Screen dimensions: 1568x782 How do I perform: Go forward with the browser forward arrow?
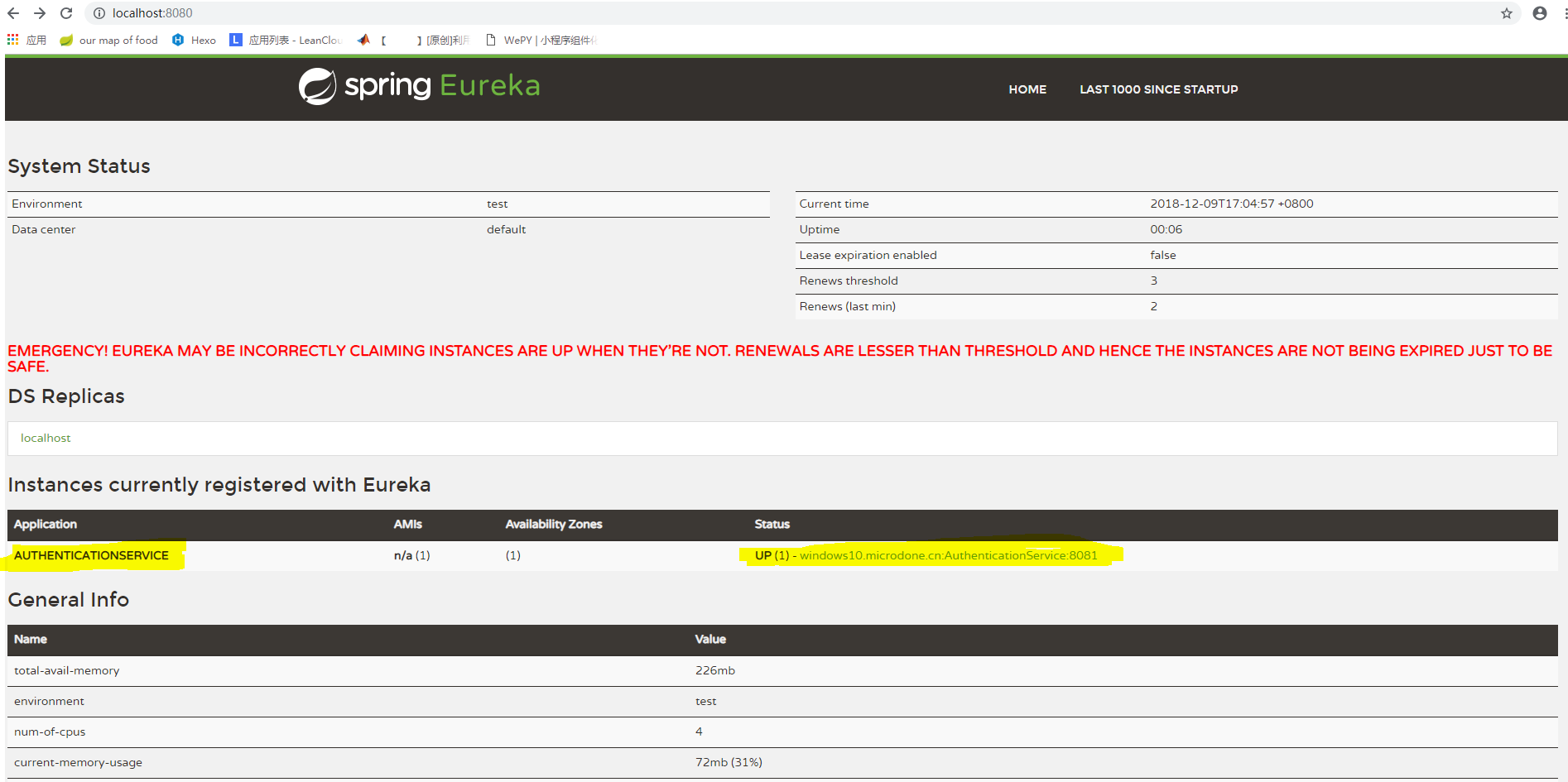tap(40, 13)
